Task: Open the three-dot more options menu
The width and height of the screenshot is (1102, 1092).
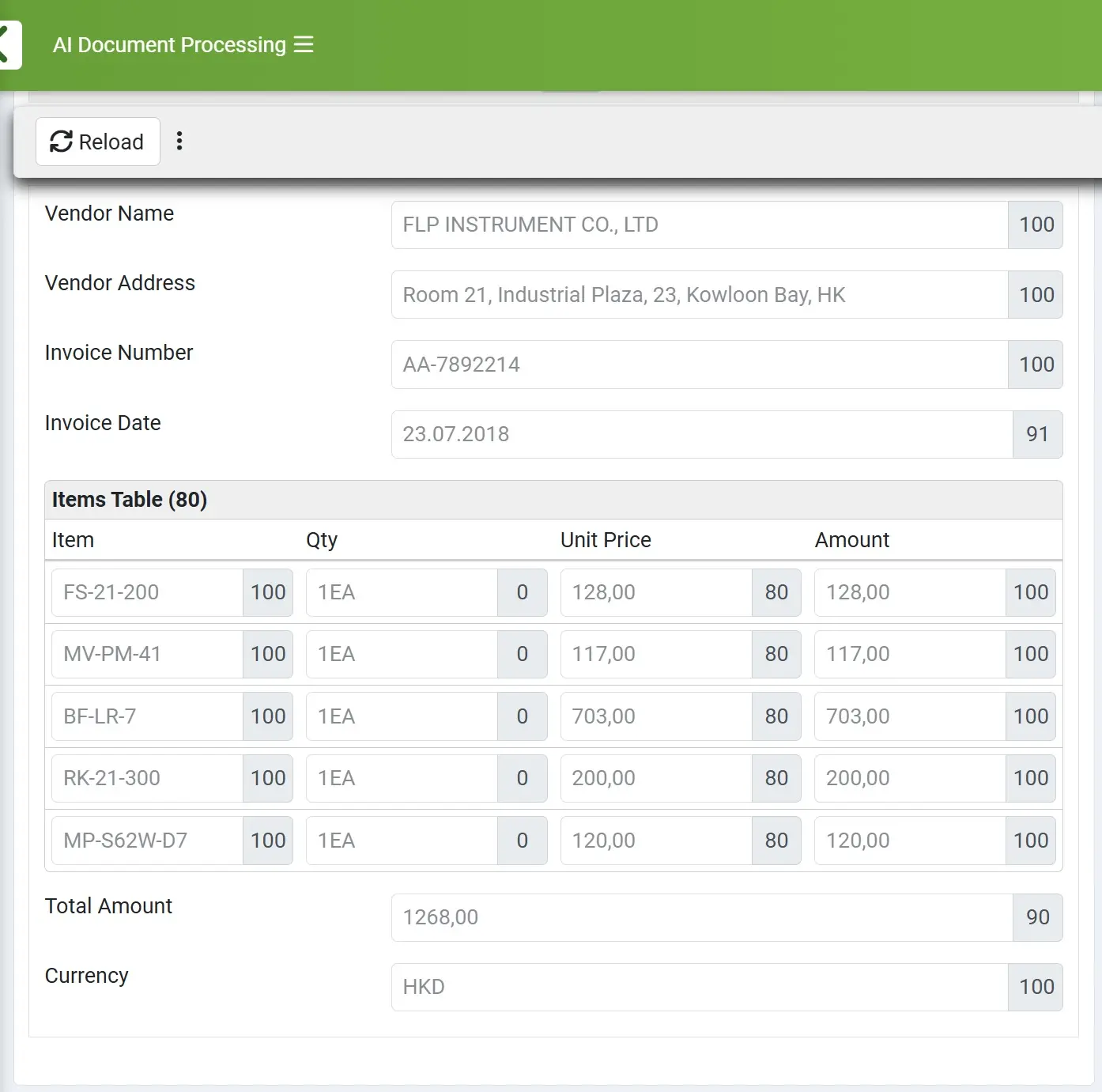Action: point(179,142)
